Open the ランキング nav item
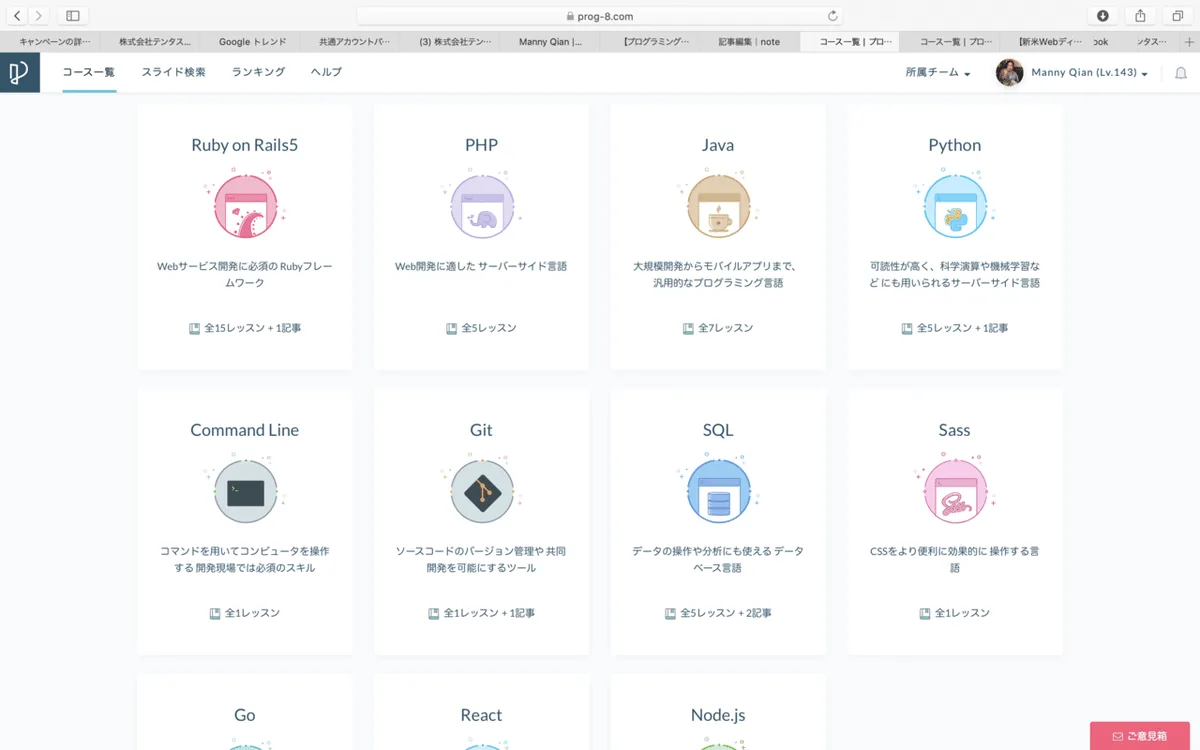Viewport: 1200px width, 750px height. click(x=258, y=72)
